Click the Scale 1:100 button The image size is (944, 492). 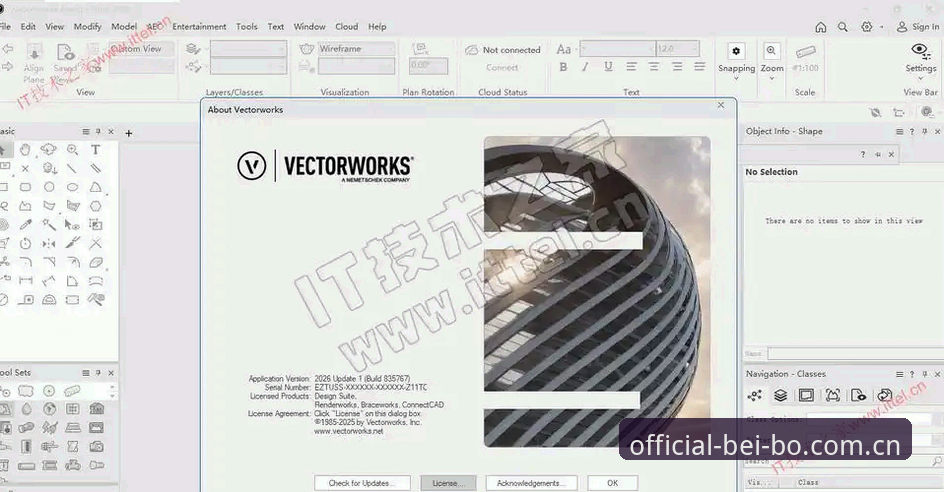point(805,59)
